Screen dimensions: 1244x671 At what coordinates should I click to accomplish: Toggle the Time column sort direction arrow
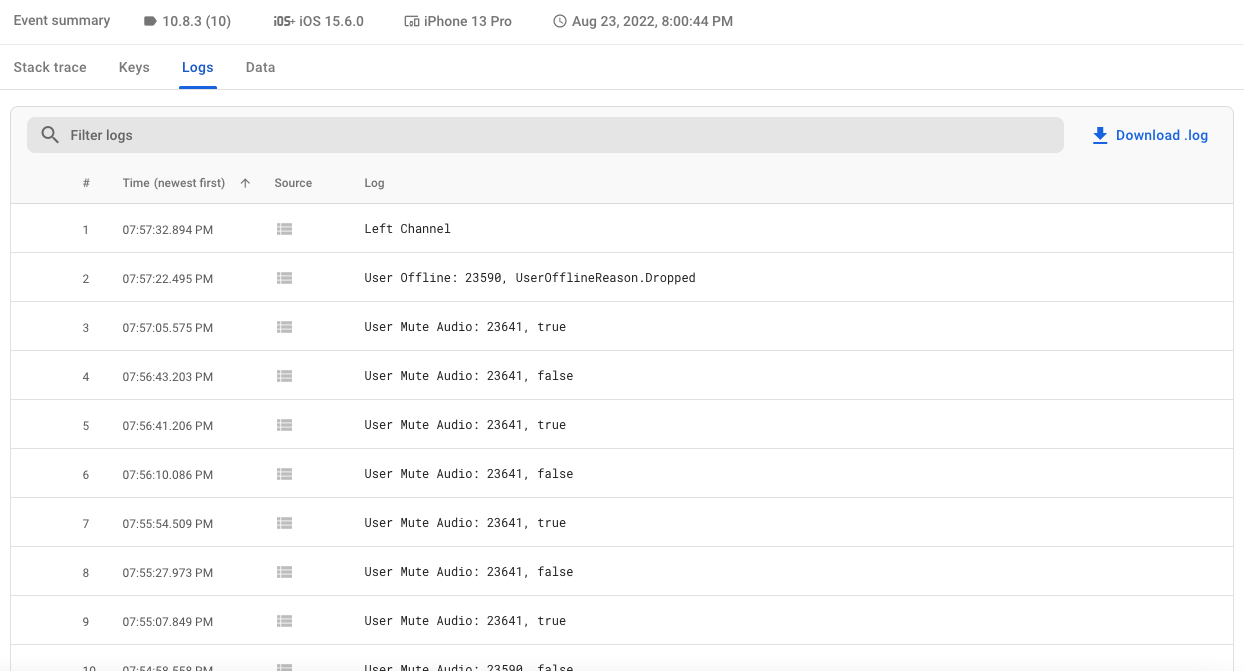pos(244,183)
